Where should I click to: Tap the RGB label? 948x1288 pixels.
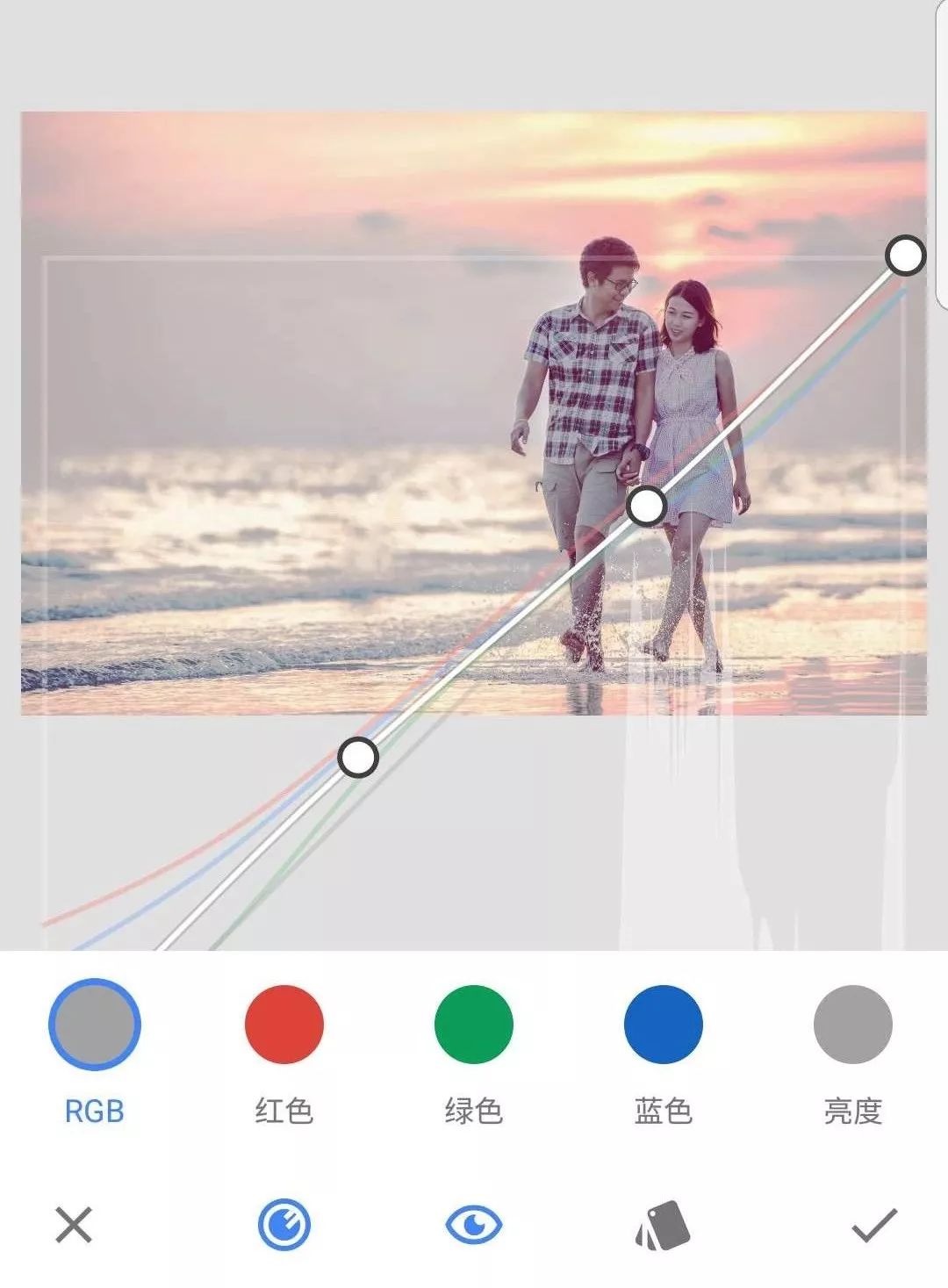tap(95, 1111)
